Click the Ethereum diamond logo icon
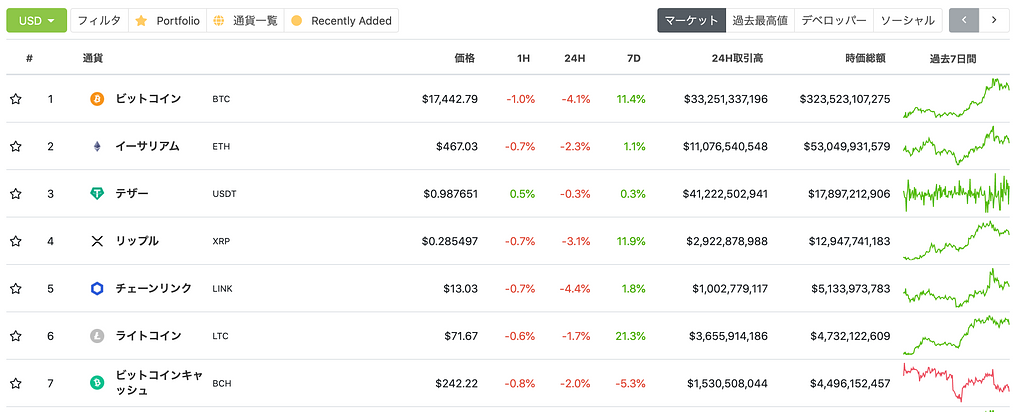The width and height of the screenshot is (1024, 412). click(x=97, y=146)
